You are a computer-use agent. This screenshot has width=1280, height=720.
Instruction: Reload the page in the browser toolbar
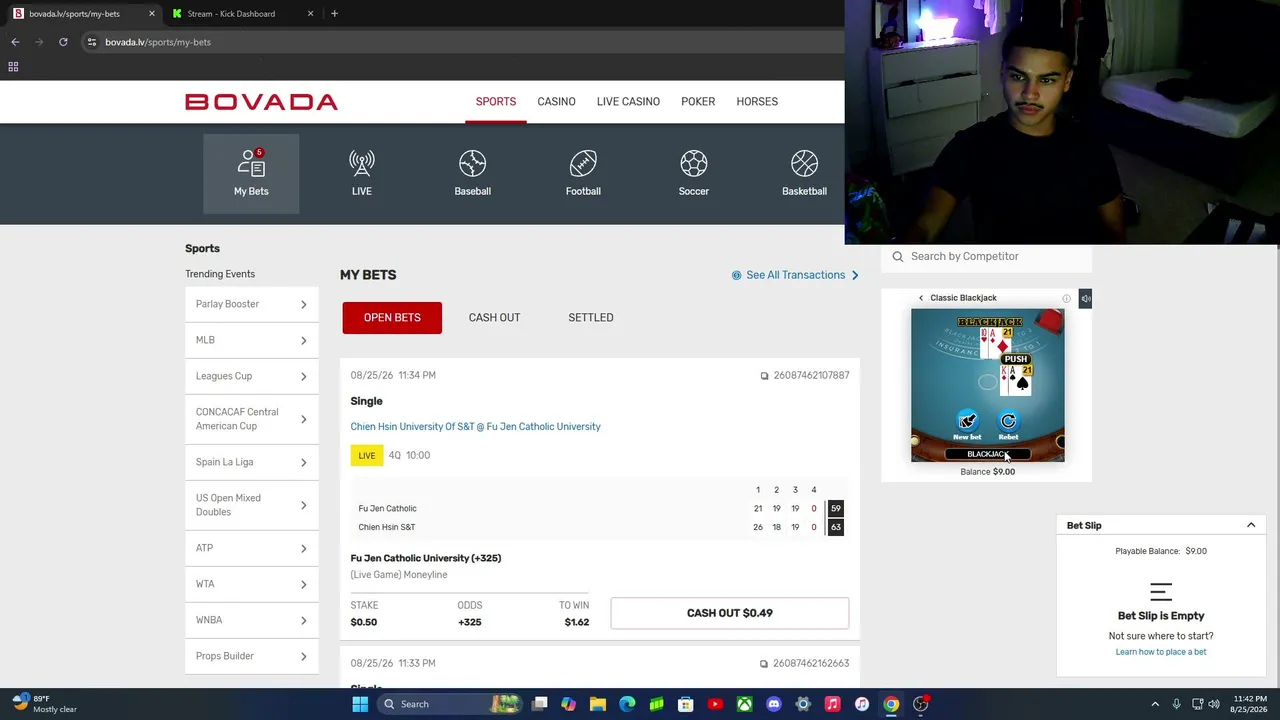click(x=63, y=42)
